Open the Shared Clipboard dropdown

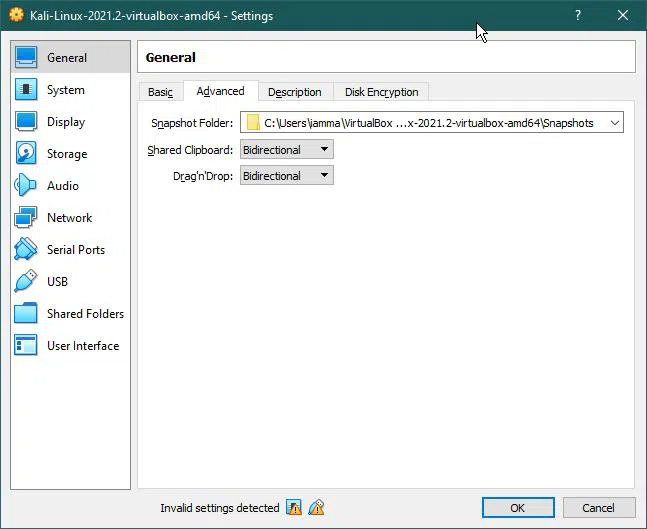pyautogui.click(x=286, y=149)
